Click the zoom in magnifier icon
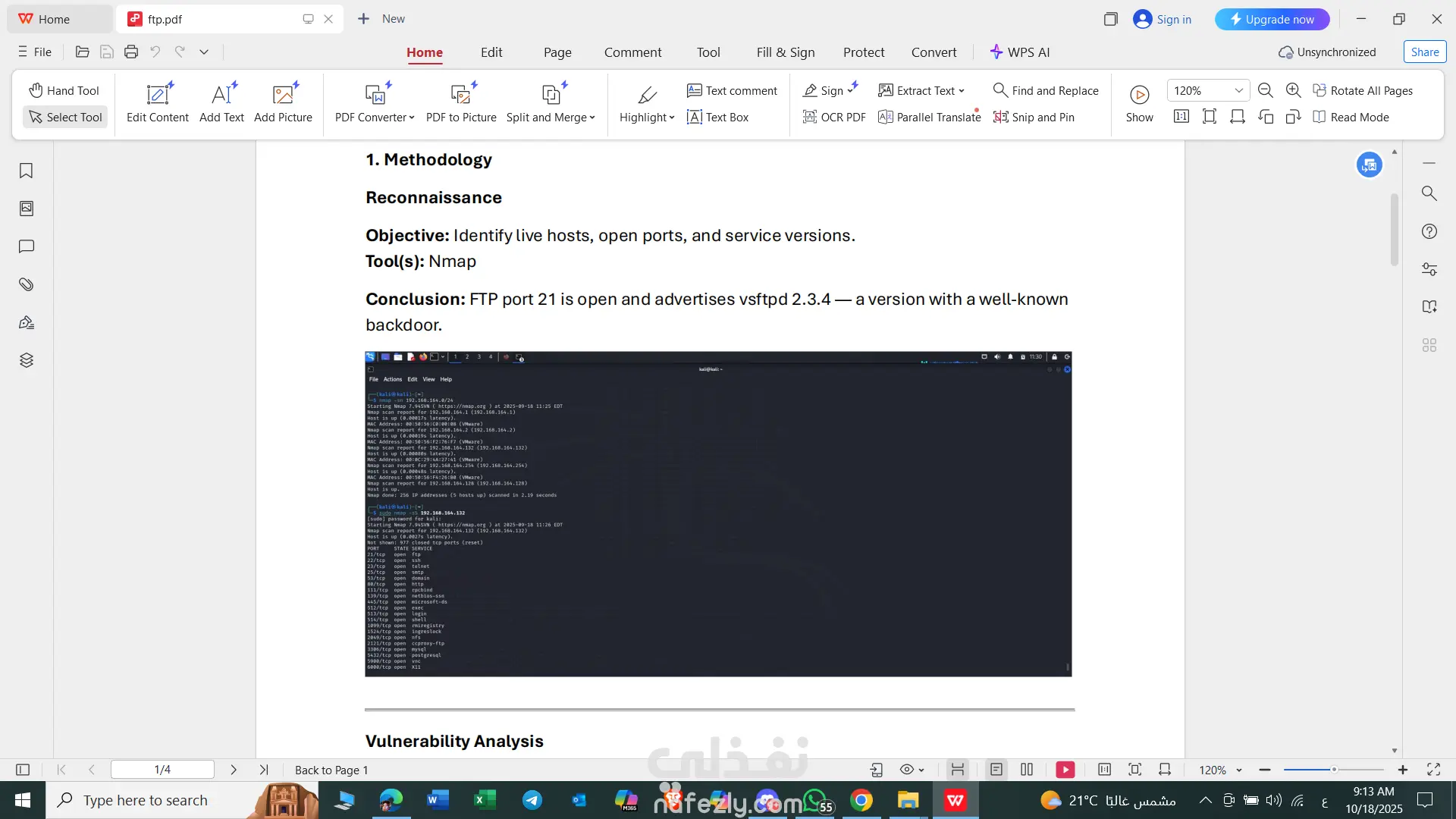This screenshot has width=1456, height=819. click(x=1294, y=90)
